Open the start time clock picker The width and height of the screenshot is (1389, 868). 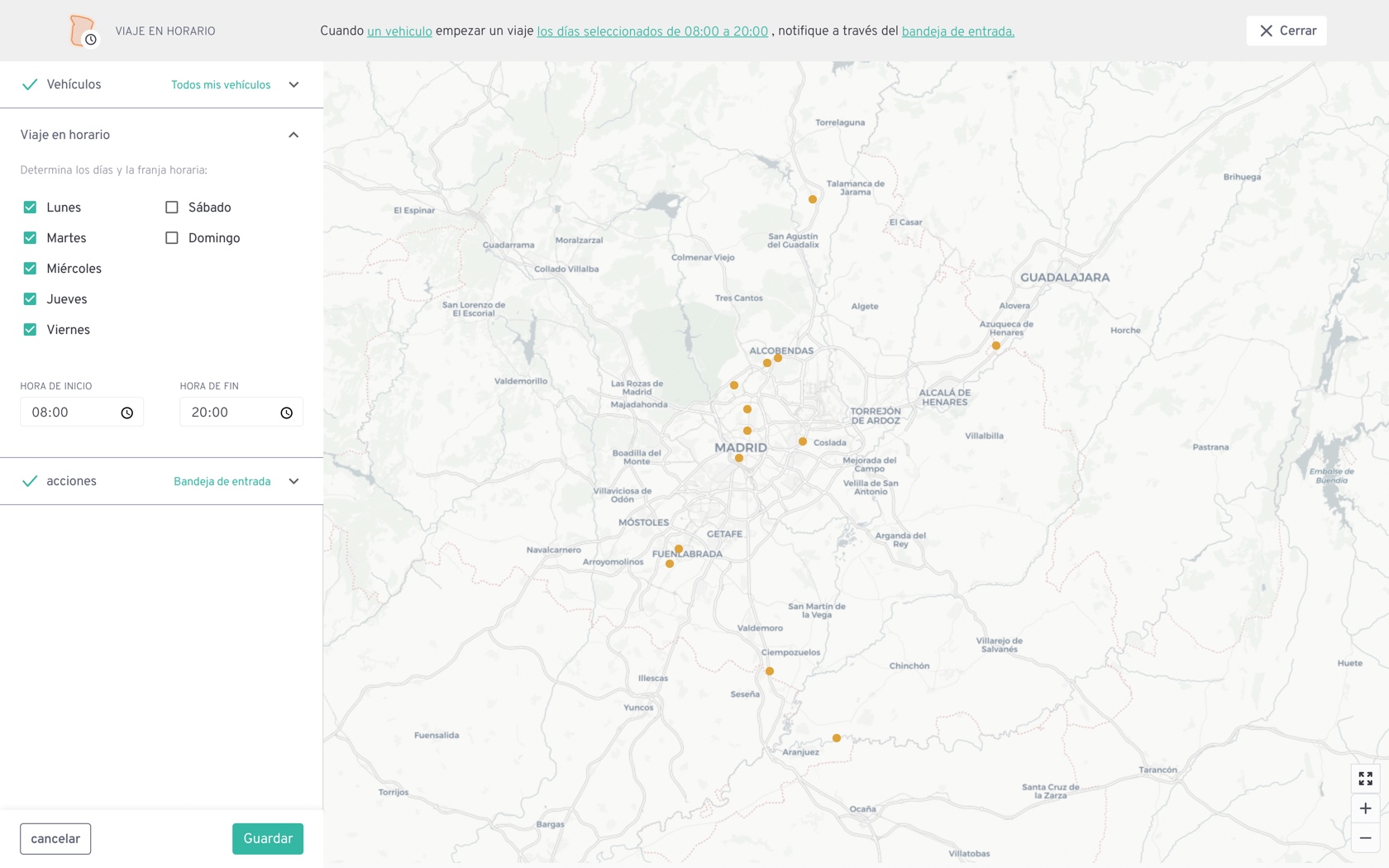point(127,412)
